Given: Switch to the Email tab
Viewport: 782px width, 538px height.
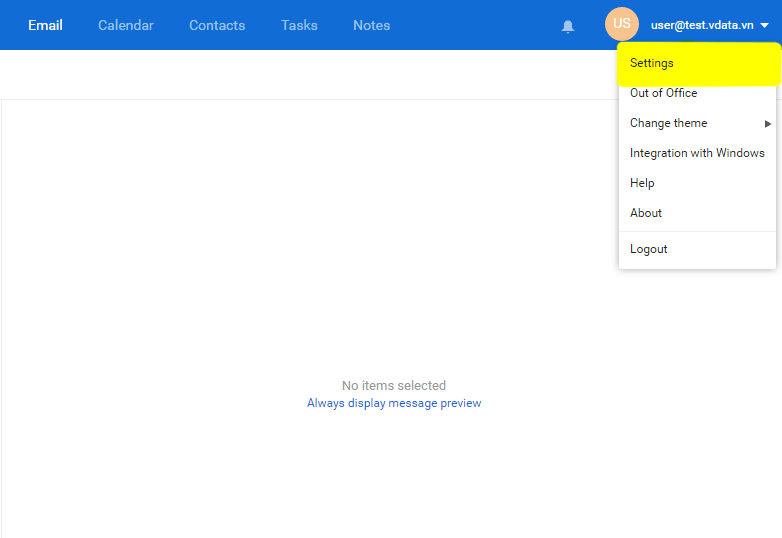Looking at the screenshot, I should (x=45, y=25).
